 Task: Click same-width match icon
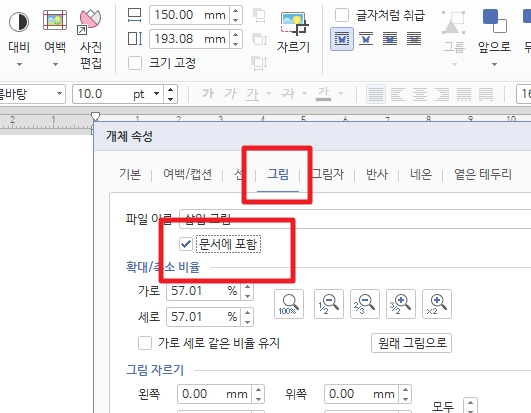(259, 39)
